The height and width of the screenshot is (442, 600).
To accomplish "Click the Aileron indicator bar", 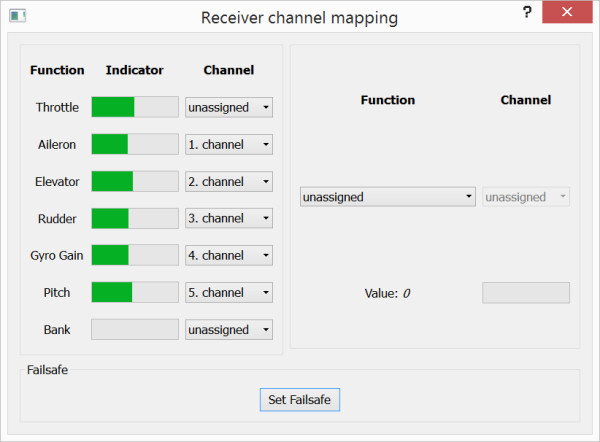I will (x=134, y=144).
